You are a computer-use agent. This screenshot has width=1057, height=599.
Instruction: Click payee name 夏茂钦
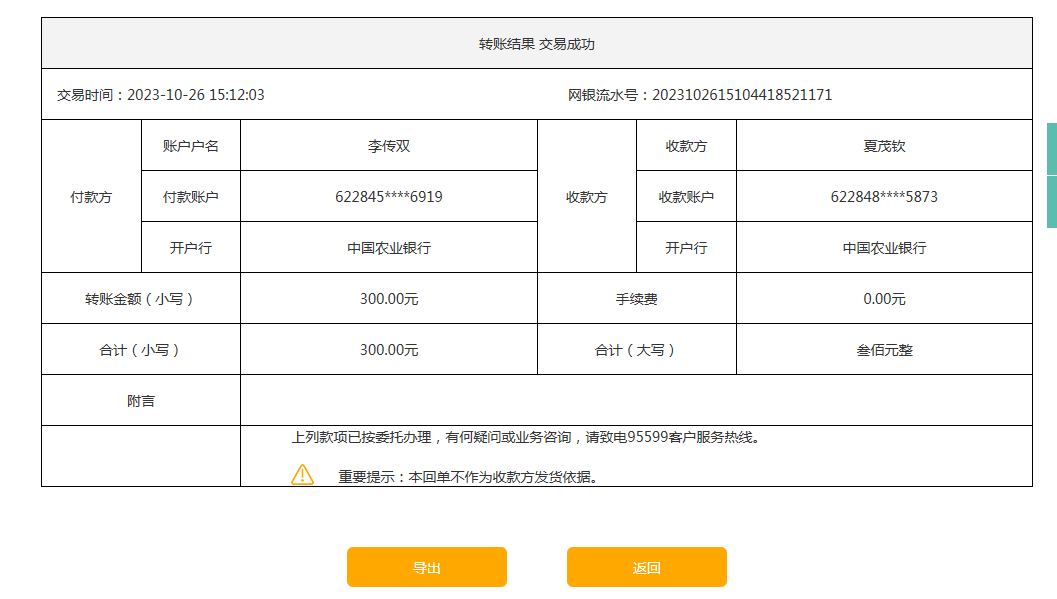click(884, 146)
